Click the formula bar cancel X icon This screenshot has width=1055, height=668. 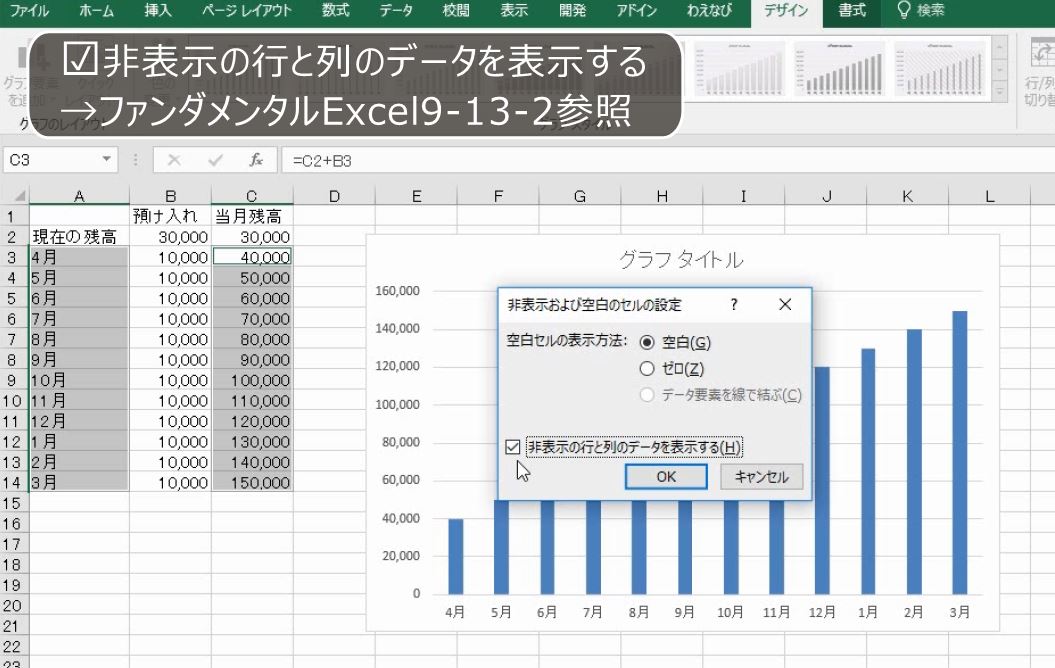pos(174,160)
